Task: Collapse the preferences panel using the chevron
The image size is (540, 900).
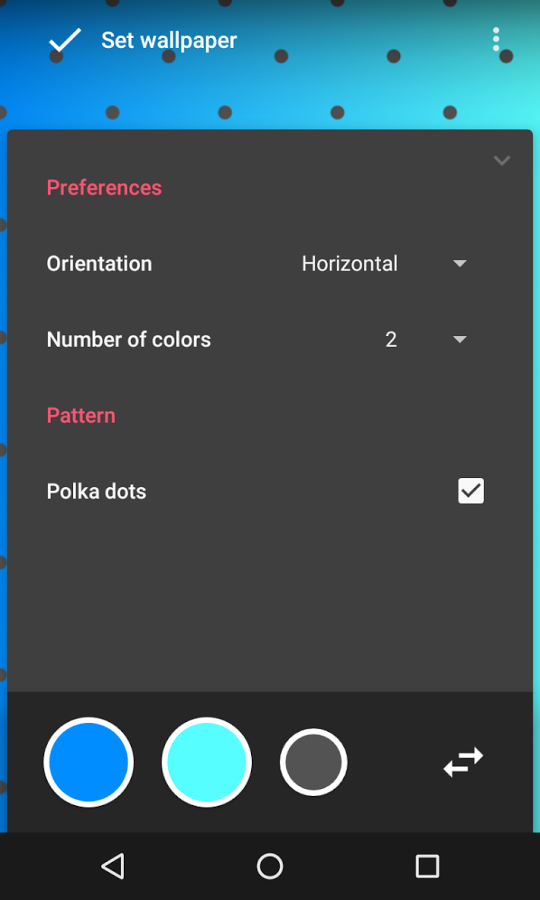Action: (x=502, y=160)
